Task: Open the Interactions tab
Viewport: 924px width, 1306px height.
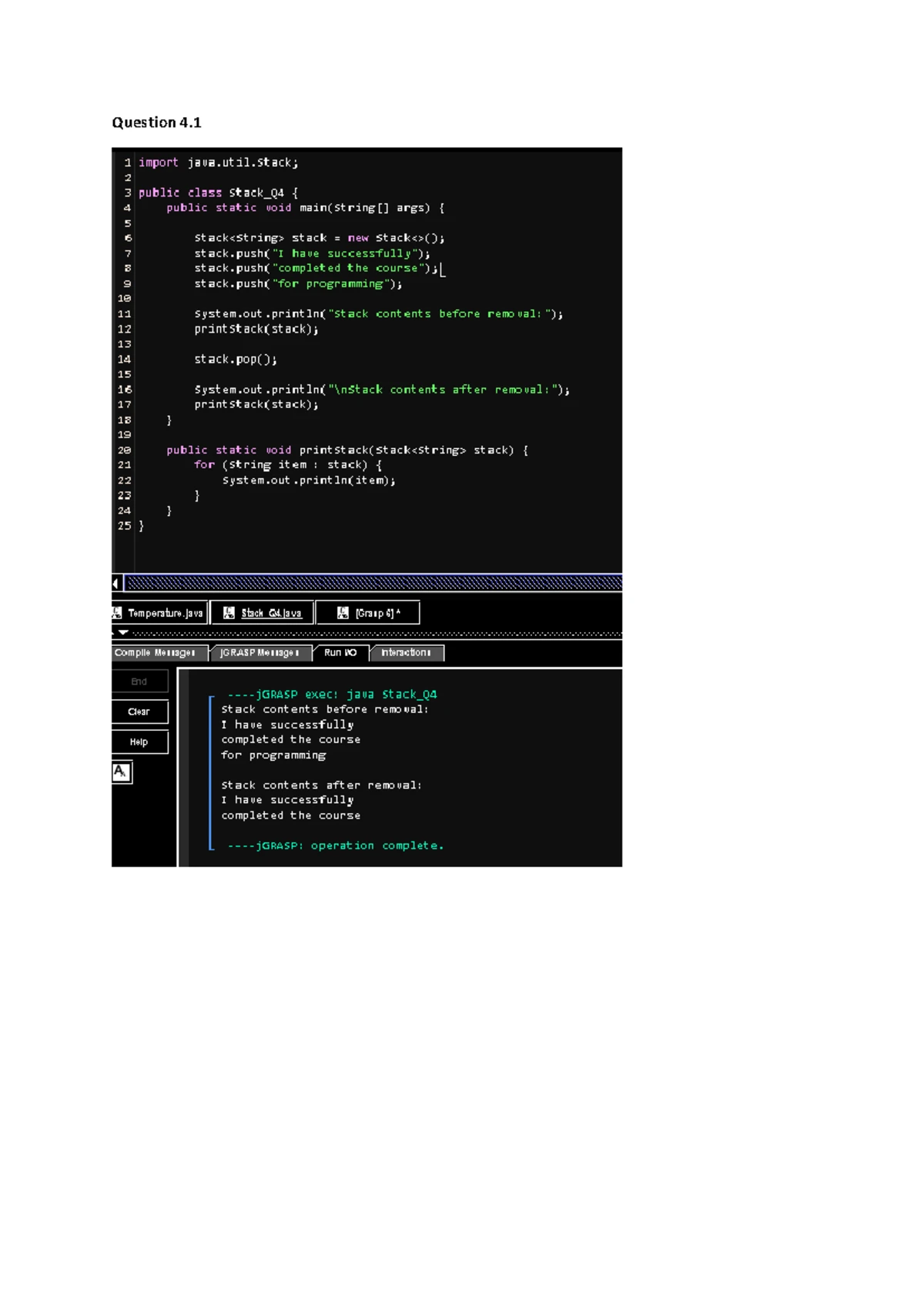Action: point(407,653)
